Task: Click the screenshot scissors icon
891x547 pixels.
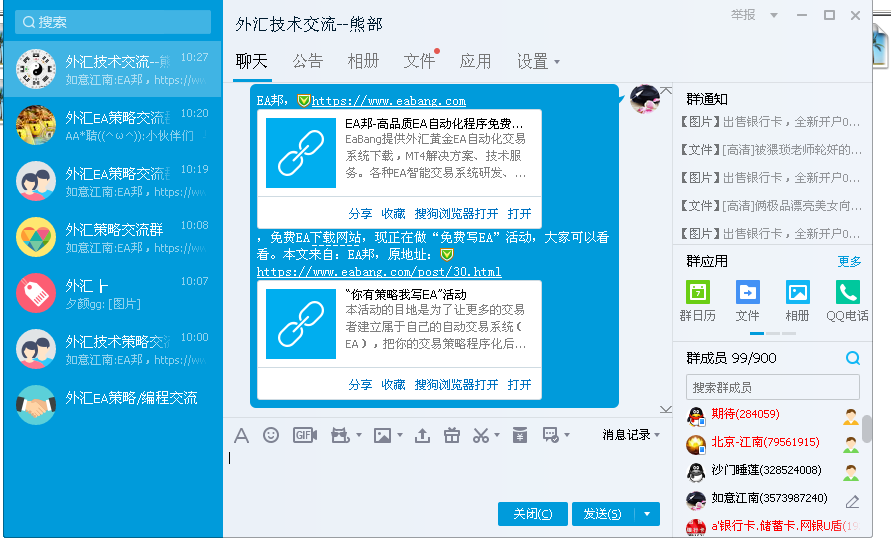Action: pyautogui.click(x=481, y=435)
